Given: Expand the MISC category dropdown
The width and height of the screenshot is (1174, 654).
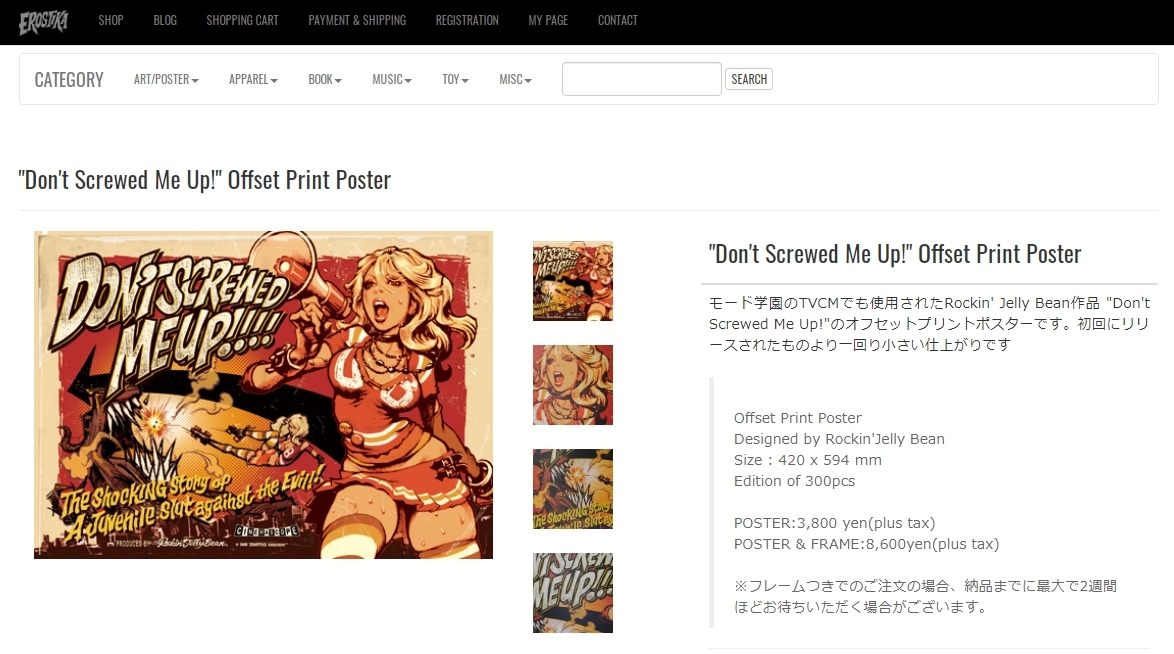Looking at the screenshot, I should [x=515, y=79].
